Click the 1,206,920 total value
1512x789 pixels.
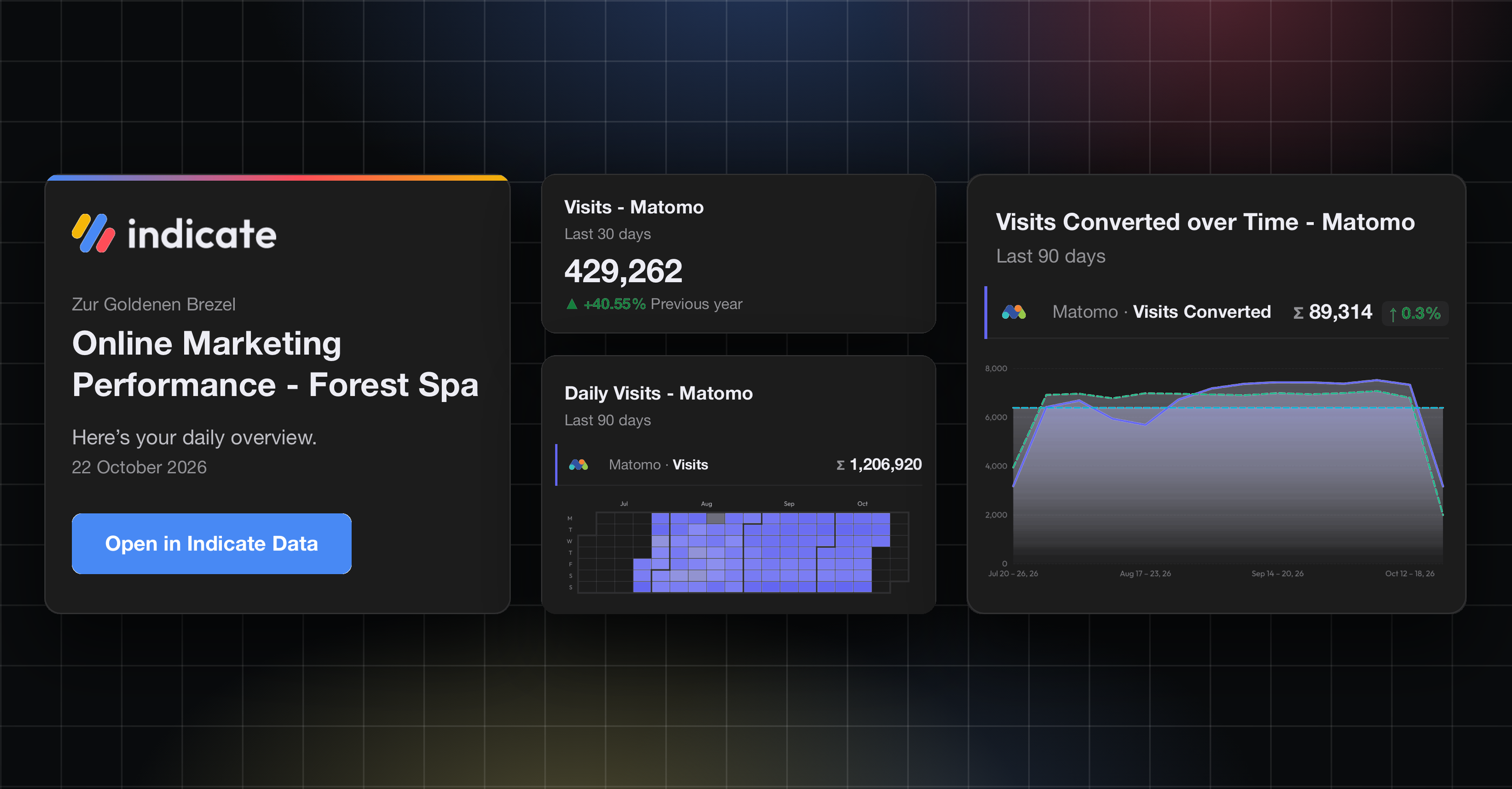(885, 465)
